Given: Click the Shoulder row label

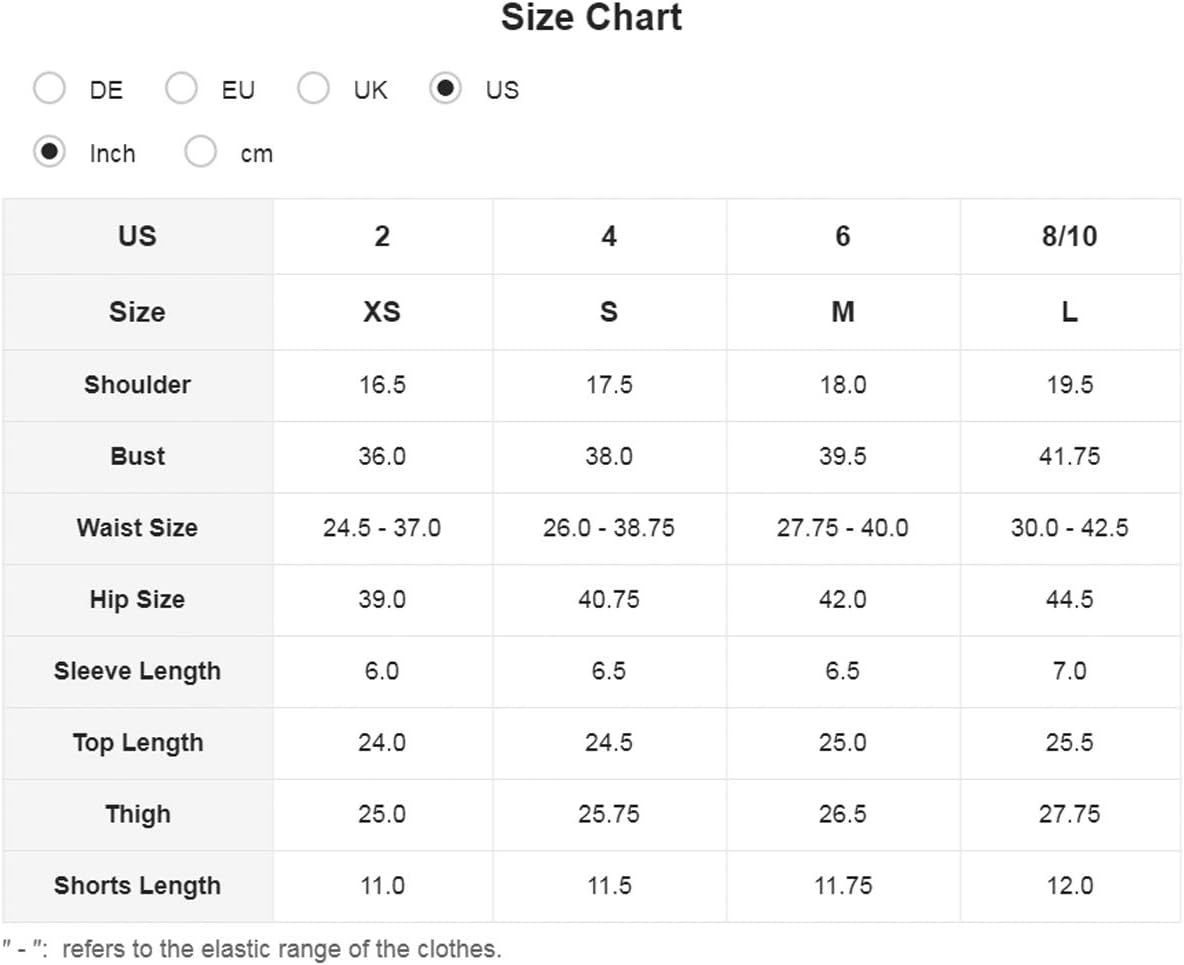Looking at the screenshot, I should point(137,385).
